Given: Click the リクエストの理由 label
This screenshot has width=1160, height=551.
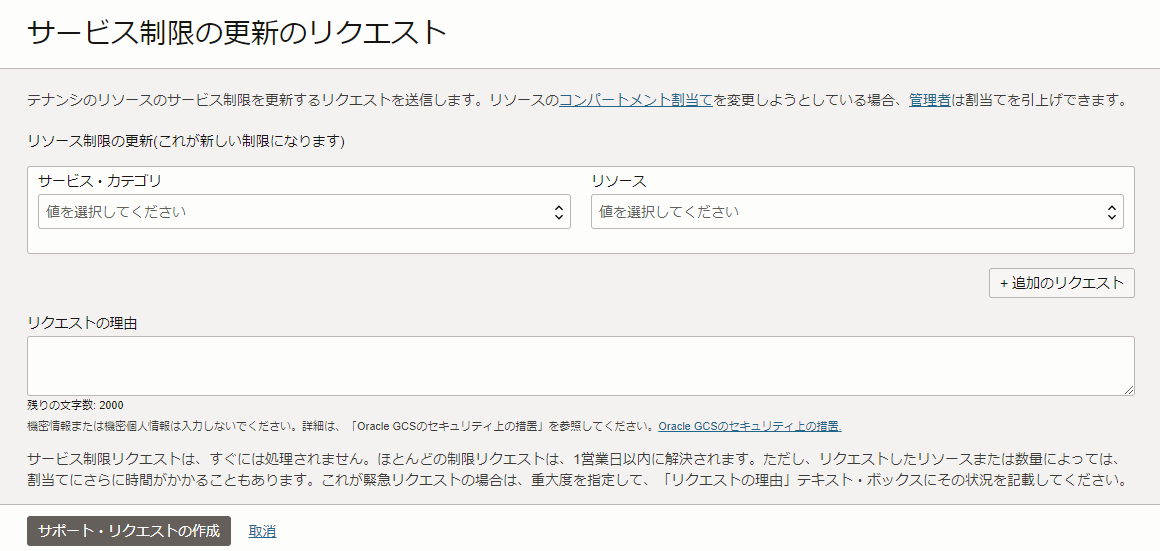Looking at the screenshot, I should [82, 322].
